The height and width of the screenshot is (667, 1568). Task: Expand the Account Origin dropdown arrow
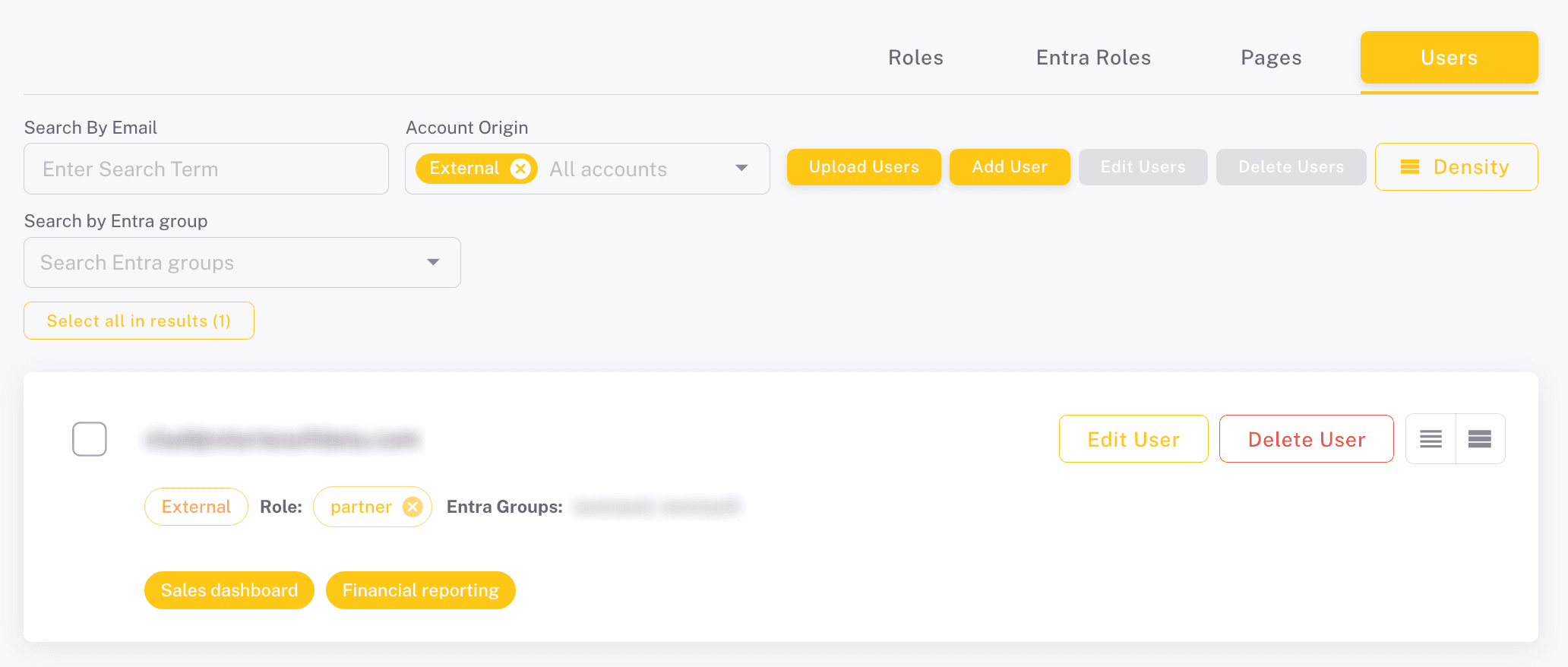pos(741,168)
